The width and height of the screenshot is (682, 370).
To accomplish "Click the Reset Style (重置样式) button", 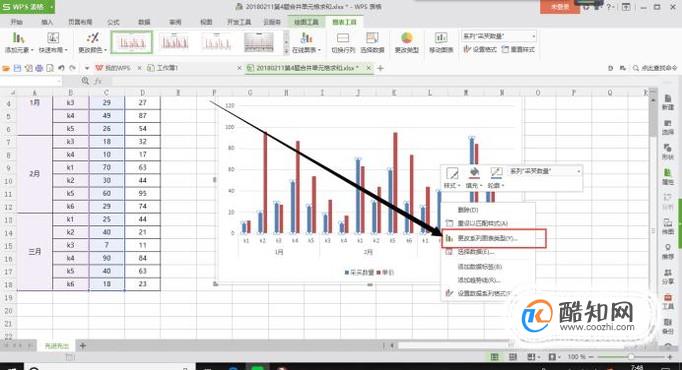I will (x=518, y=49).
